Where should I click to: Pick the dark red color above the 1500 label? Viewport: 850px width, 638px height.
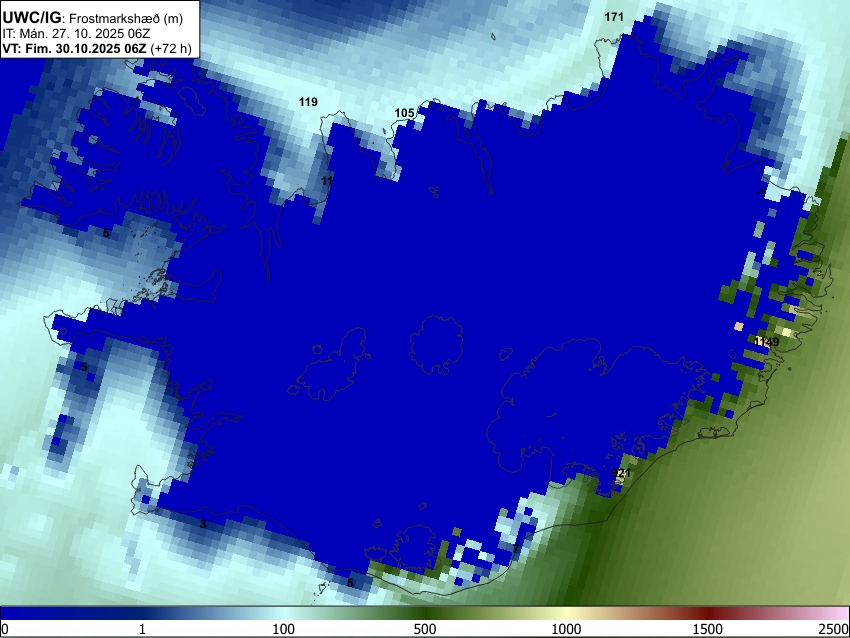tap(708, 614)
